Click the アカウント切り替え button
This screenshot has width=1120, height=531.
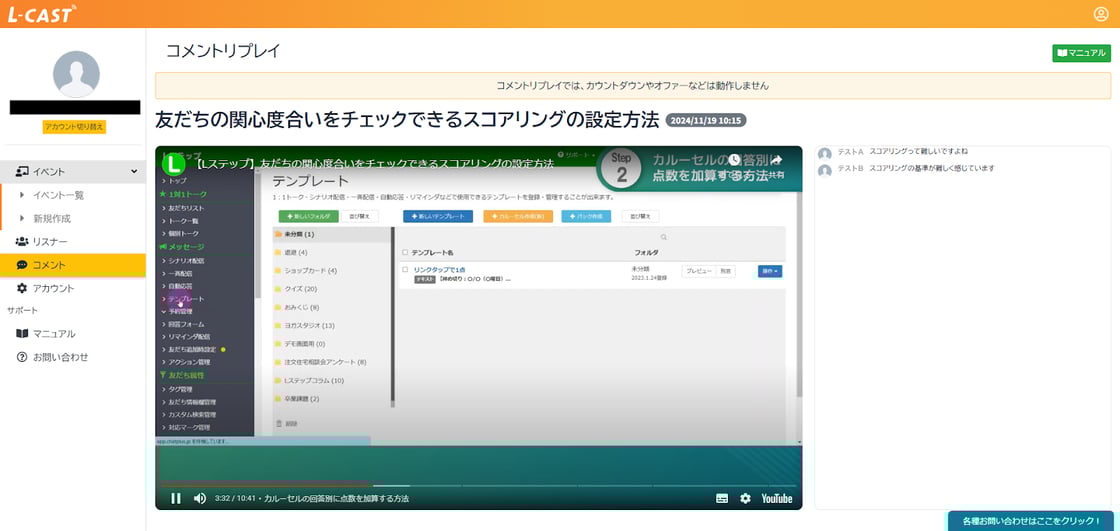pos(74,127)
